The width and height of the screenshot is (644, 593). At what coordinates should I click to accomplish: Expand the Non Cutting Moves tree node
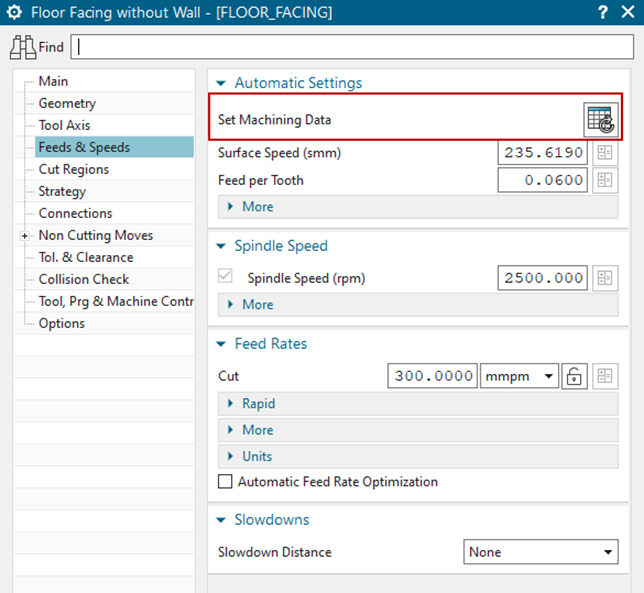[24, 236]
